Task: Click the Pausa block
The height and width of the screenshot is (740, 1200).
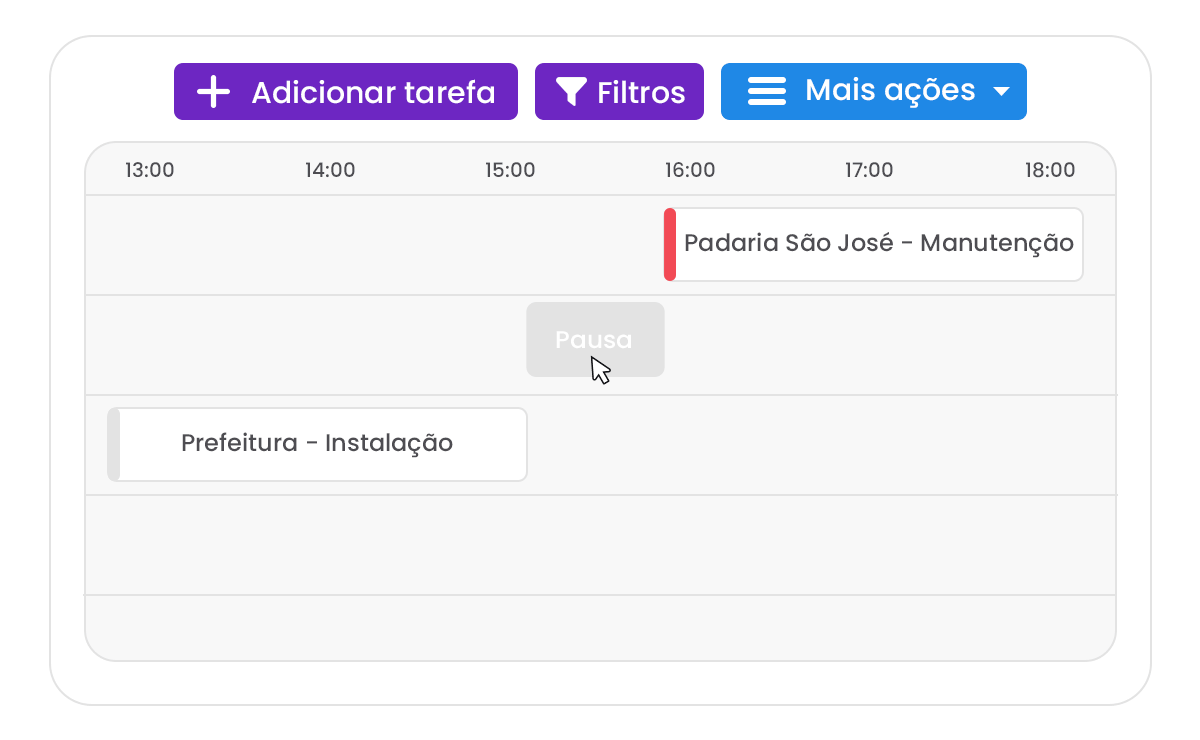Action: click(595, 340)
